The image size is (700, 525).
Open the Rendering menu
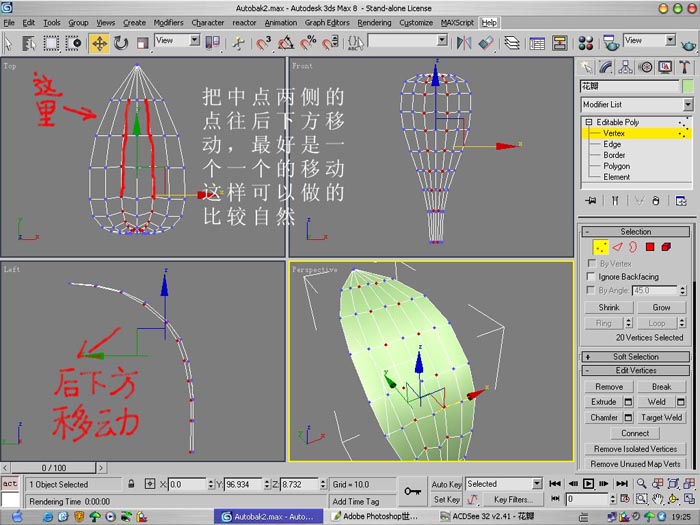pos(374,22)
